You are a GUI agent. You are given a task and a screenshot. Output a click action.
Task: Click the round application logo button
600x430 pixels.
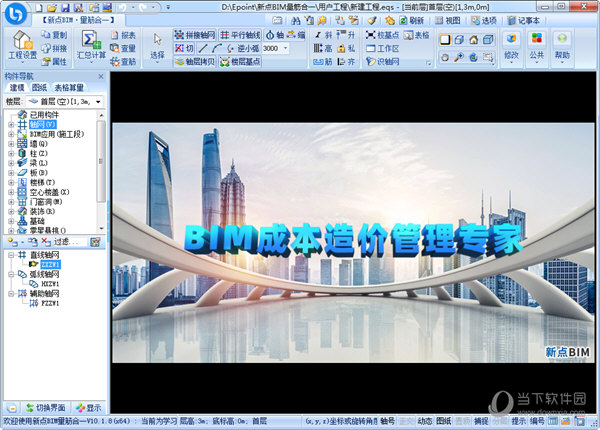coord(16,14)
